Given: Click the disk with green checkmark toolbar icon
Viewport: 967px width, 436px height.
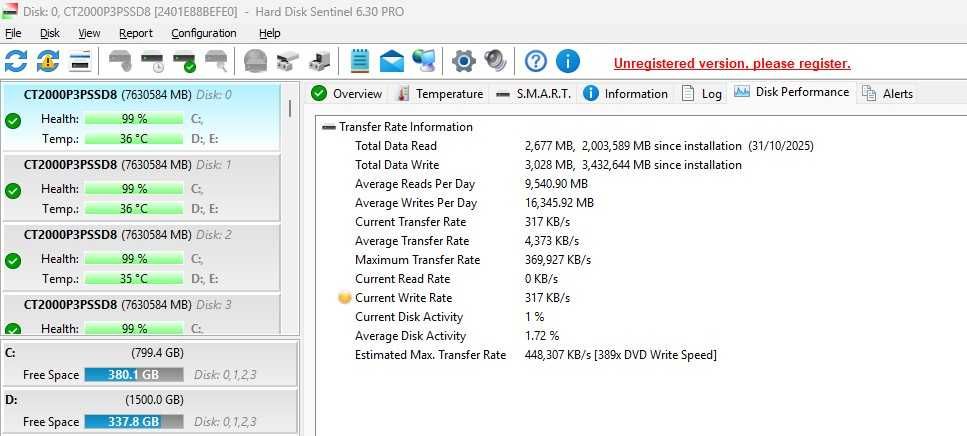Looking at the screenshot, I should coord(184,61).
